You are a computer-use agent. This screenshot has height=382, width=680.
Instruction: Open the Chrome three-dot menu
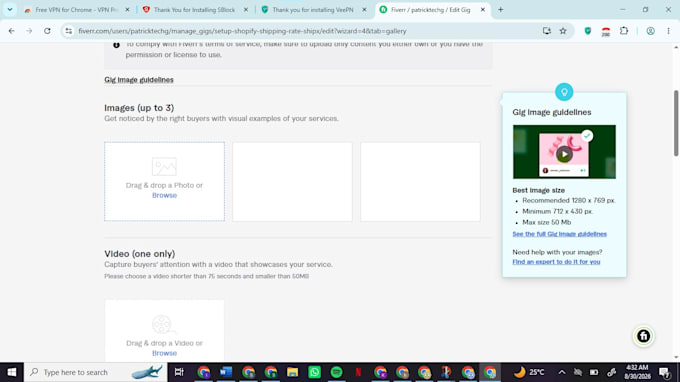(x=668, y=31)
